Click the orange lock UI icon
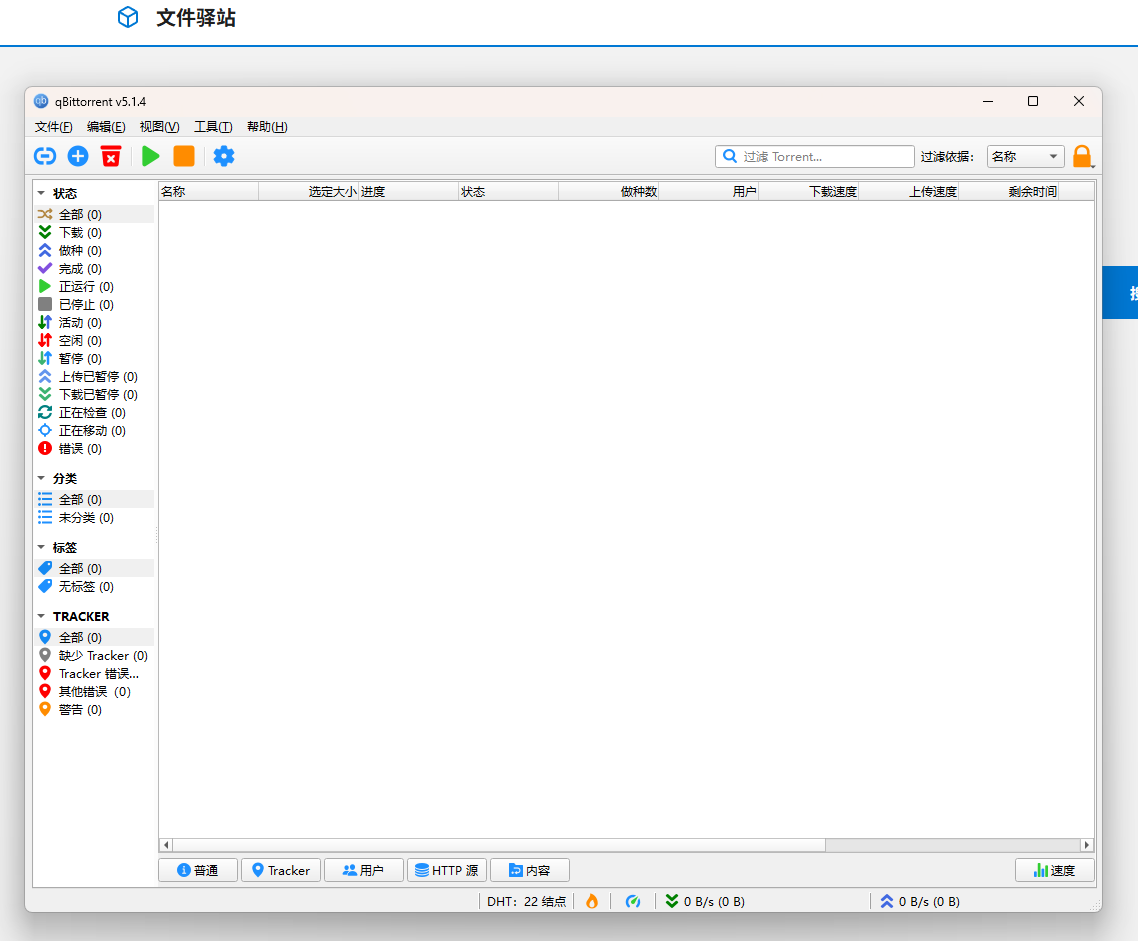 [1081, 156]
